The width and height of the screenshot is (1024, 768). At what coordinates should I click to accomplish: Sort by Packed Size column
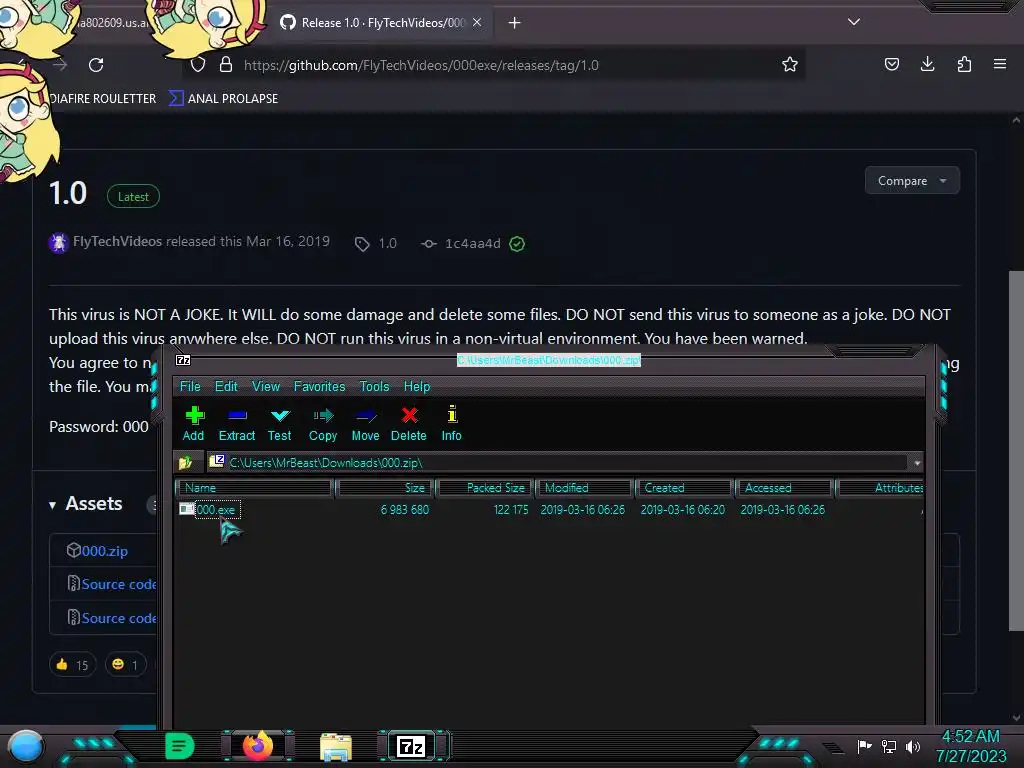(x=486, y=488)
